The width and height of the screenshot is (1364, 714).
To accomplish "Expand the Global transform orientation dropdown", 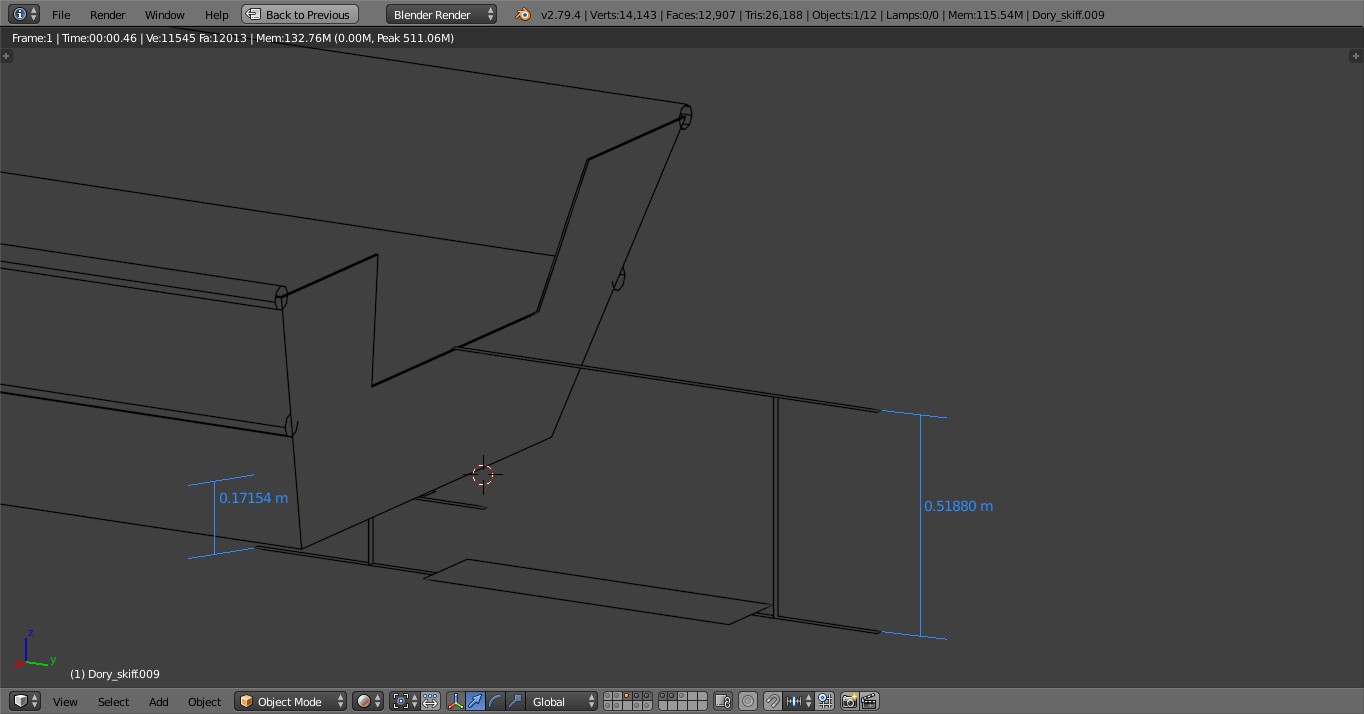I will point(562,701).
